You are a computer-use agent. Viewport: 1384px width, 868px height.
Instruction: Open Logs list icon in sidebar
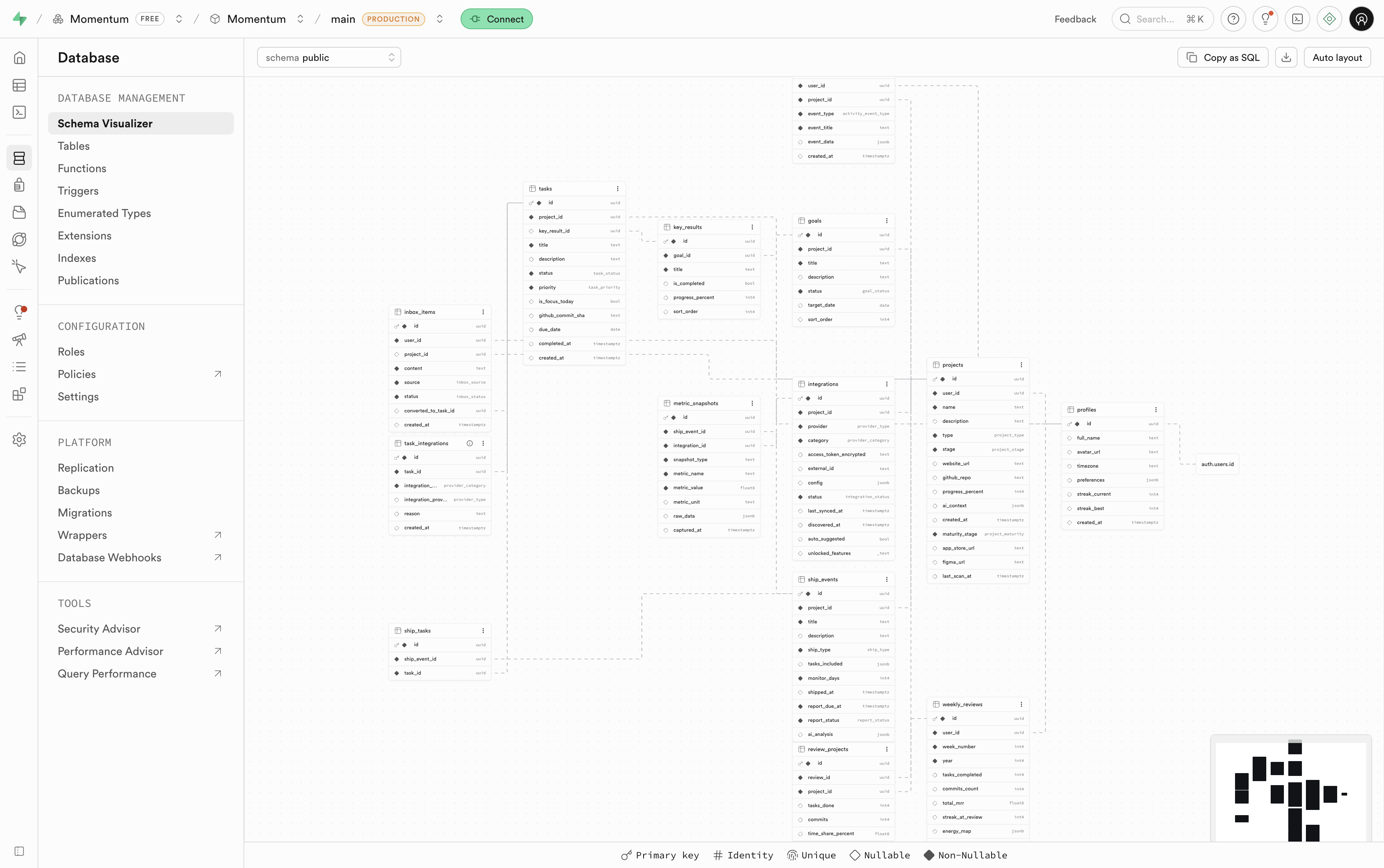20,367
